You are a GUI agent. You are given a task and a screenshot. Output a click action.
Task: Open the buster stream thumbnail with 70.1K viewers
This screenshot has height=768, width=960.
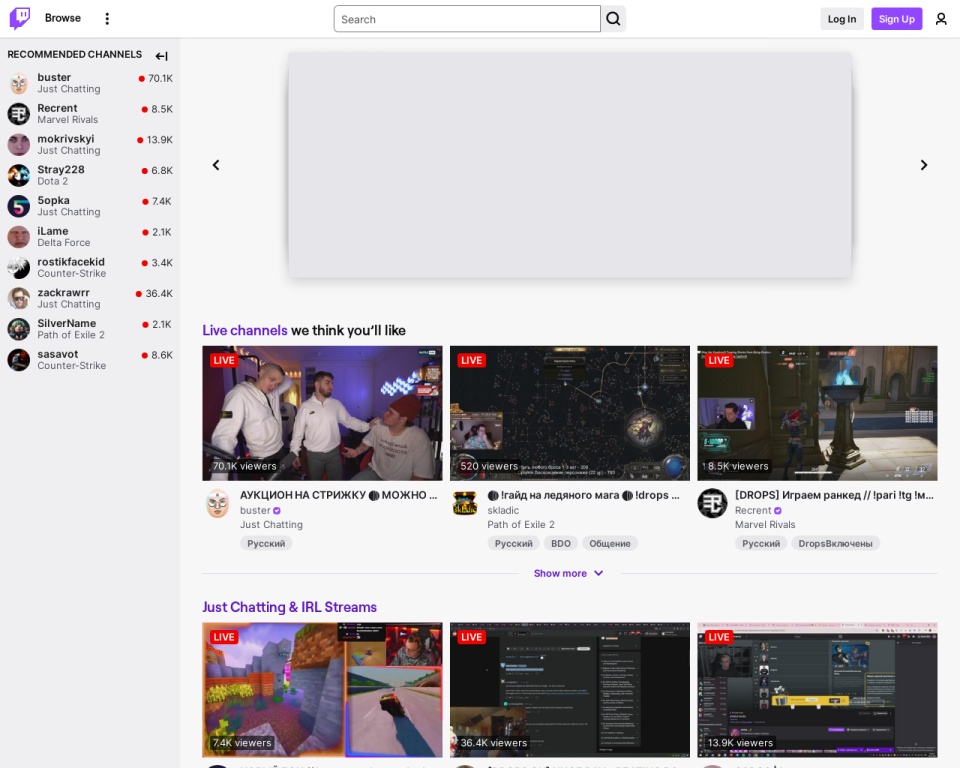coord(322,413)
